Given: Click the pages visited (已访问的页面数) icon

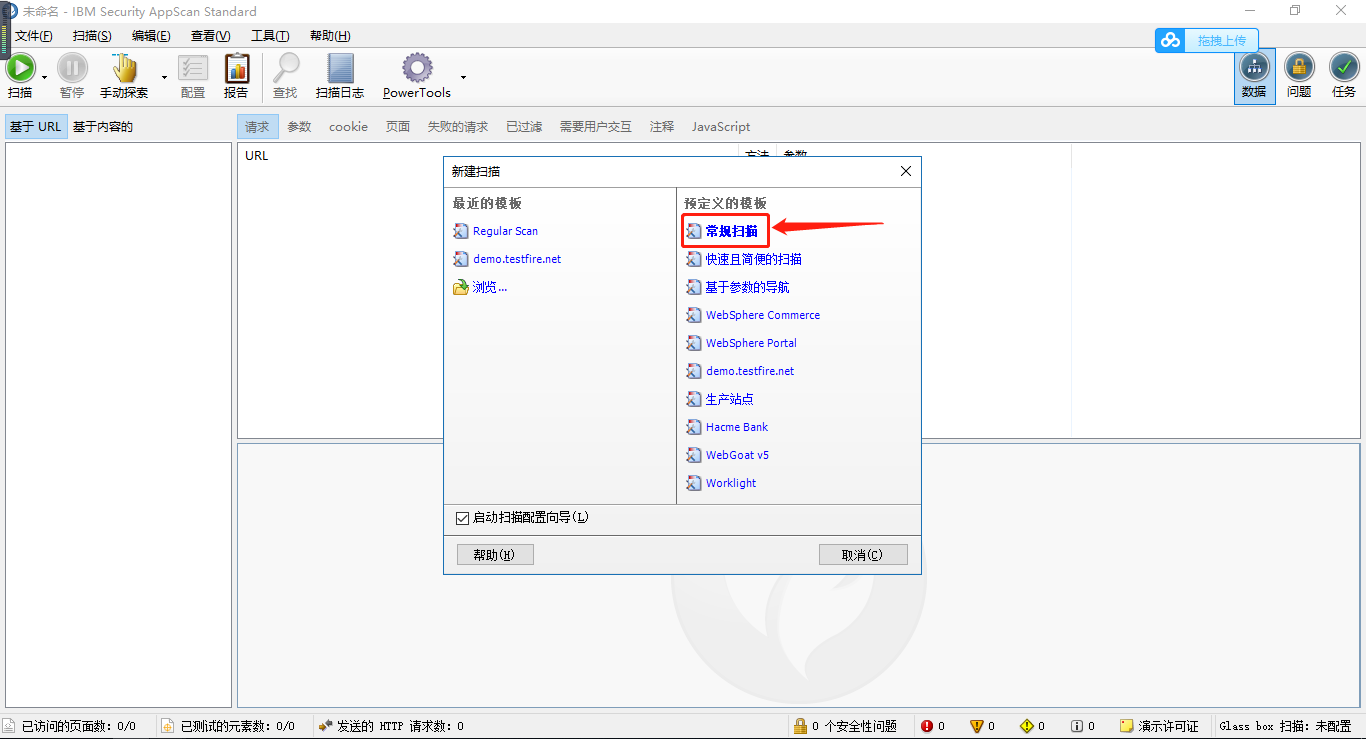Looking at the screenshot, I should (x=10, y=726).
